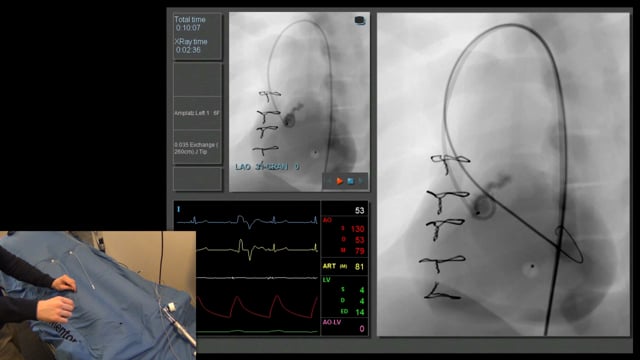The height and width of the screenshot is (360, 640).
Task: Stop the cine loop with the blue square button
Action: 351,181
